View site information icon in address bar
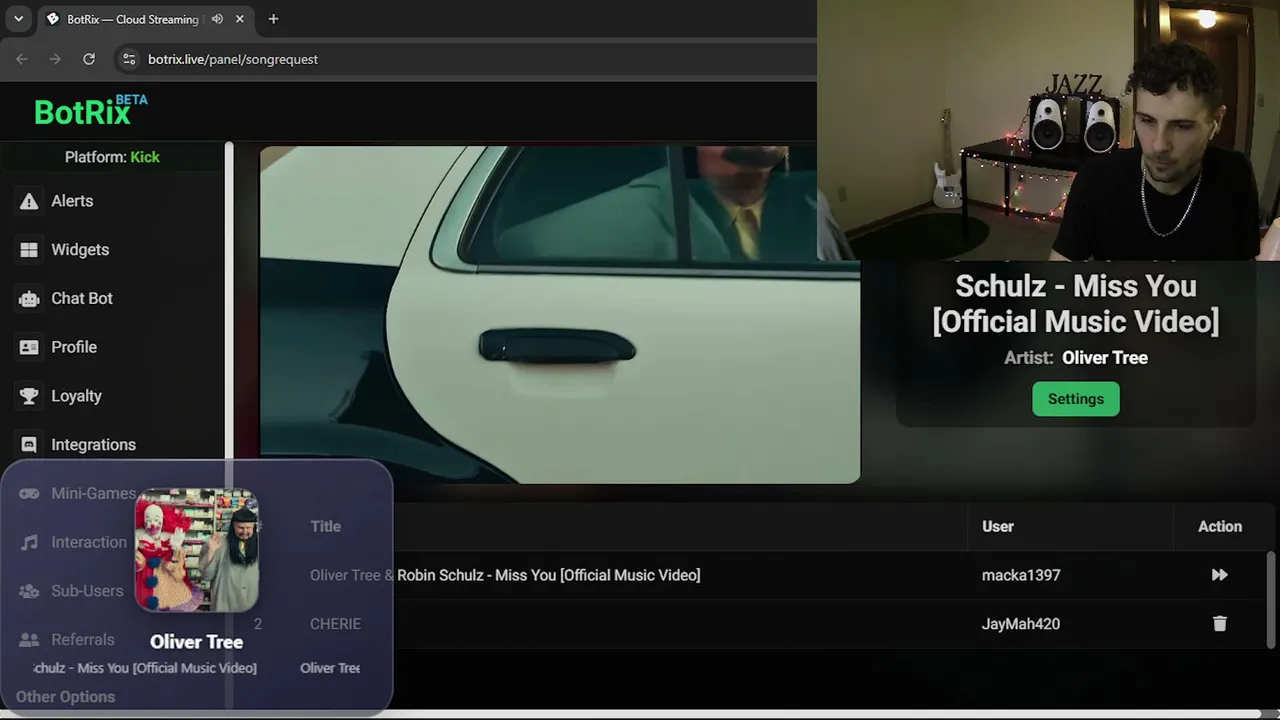 (129, 59)
